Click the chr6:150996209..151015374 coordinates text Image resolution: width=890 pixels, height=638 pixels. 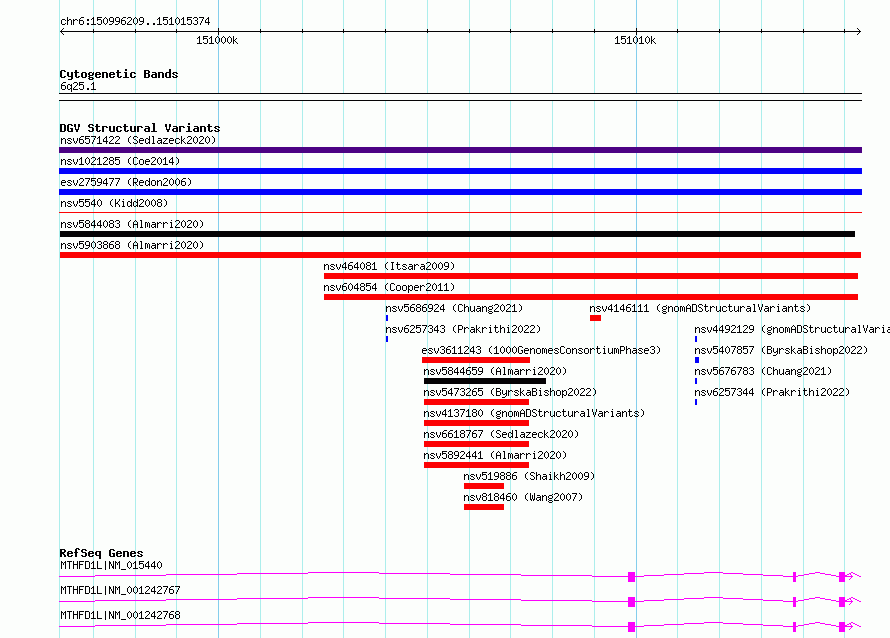click(135, 21)
